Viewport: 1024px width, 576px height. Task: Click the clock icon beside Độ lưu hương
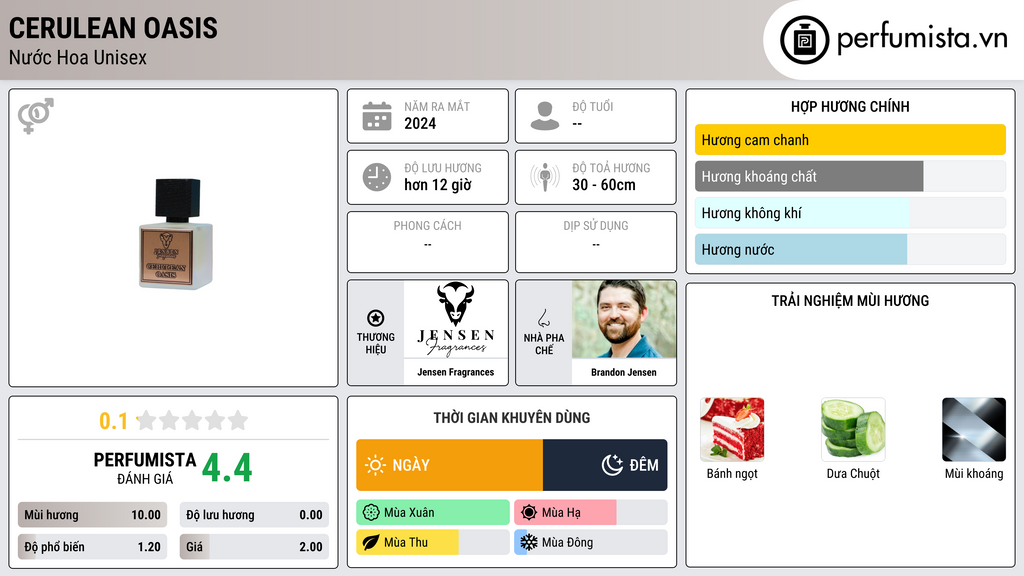point(377,177)
